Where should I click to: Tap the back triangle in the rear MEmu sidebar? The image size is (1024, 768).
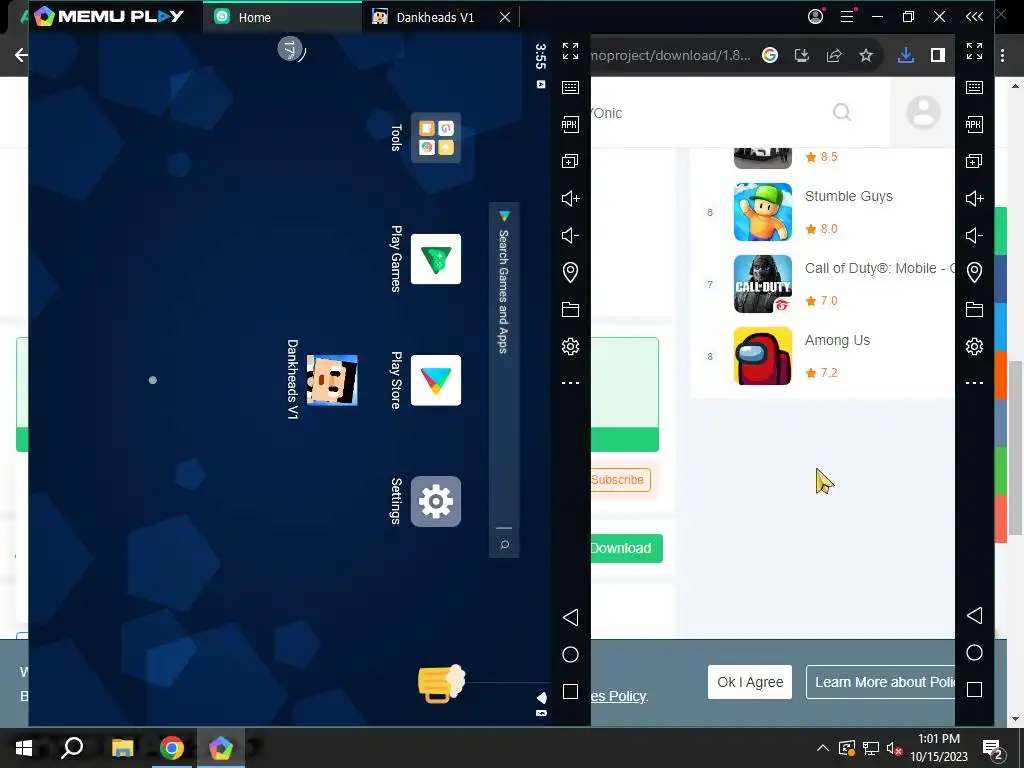click(974, 615)
